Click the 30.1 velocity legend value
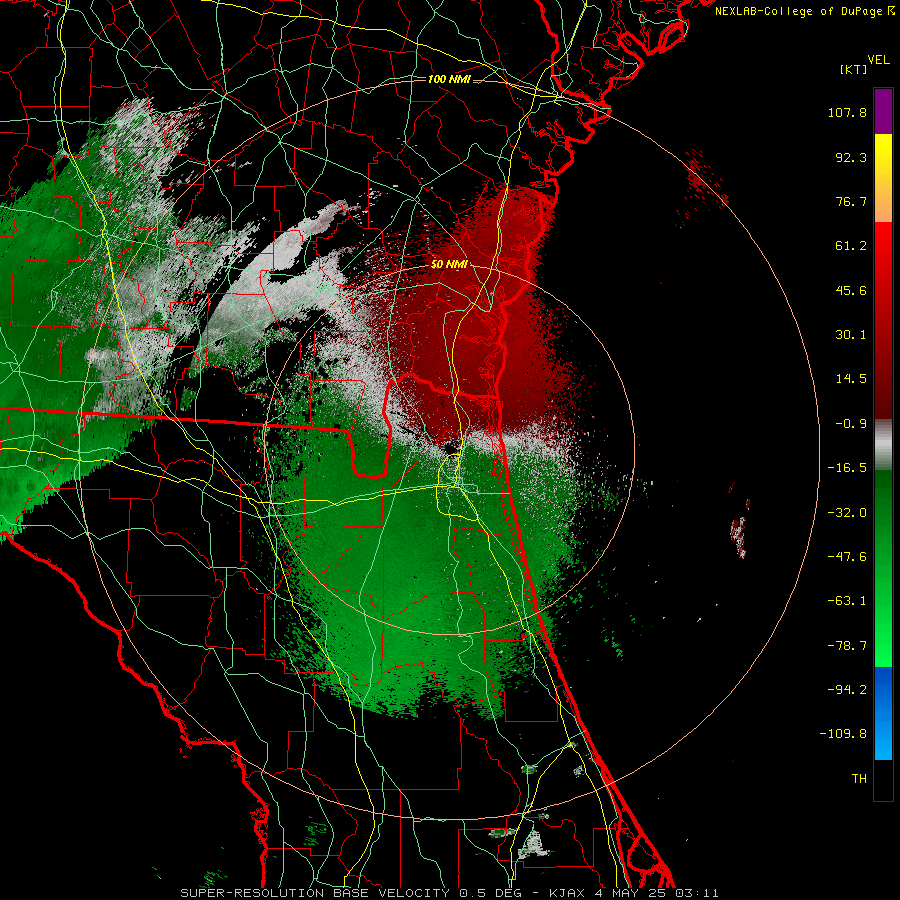This screenshot has height=900, width=900. click(851, 335)
